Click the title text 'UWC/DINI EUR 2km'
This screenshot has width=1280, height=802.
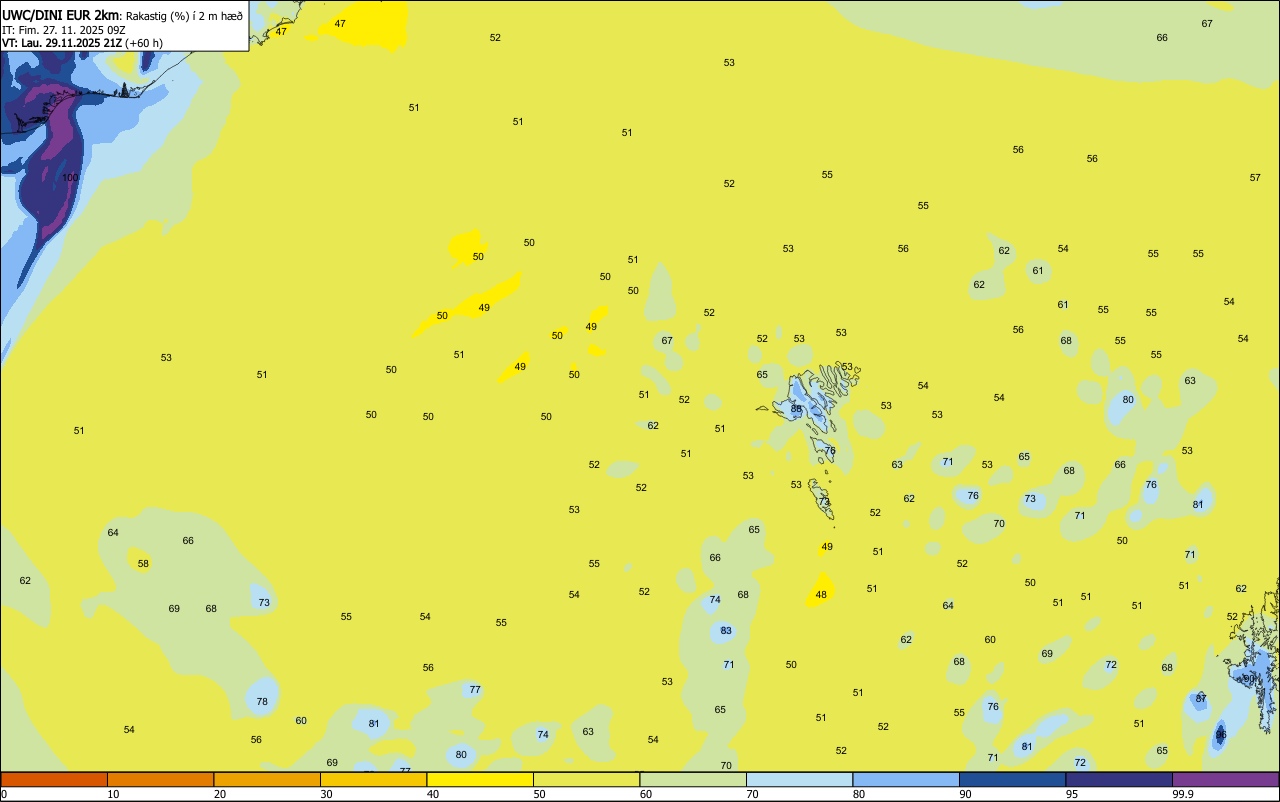(62, 15)
